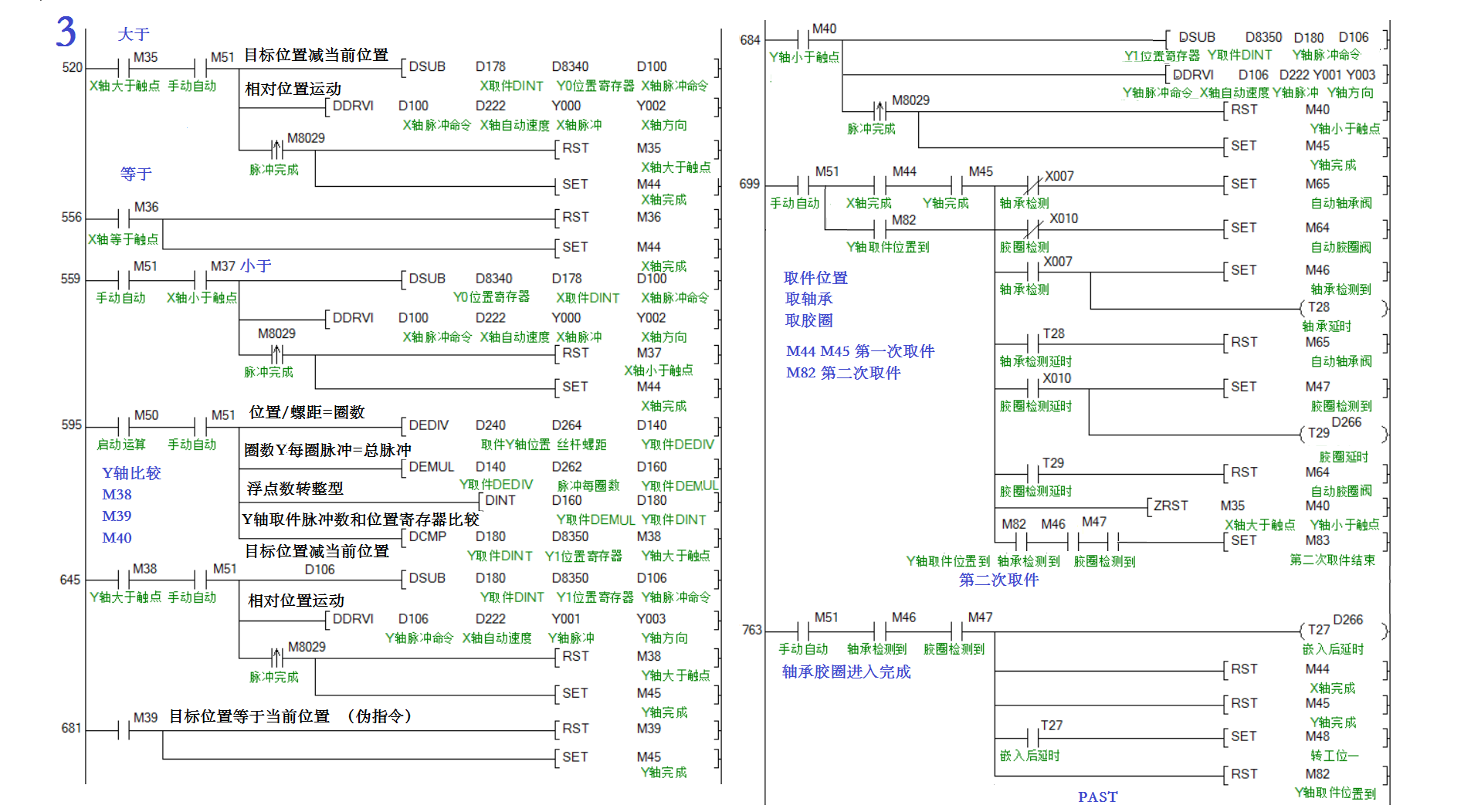Click the blue "轴承胶圈进入完成" note
The image size is (1471, 812).
[x=846, y=672]
